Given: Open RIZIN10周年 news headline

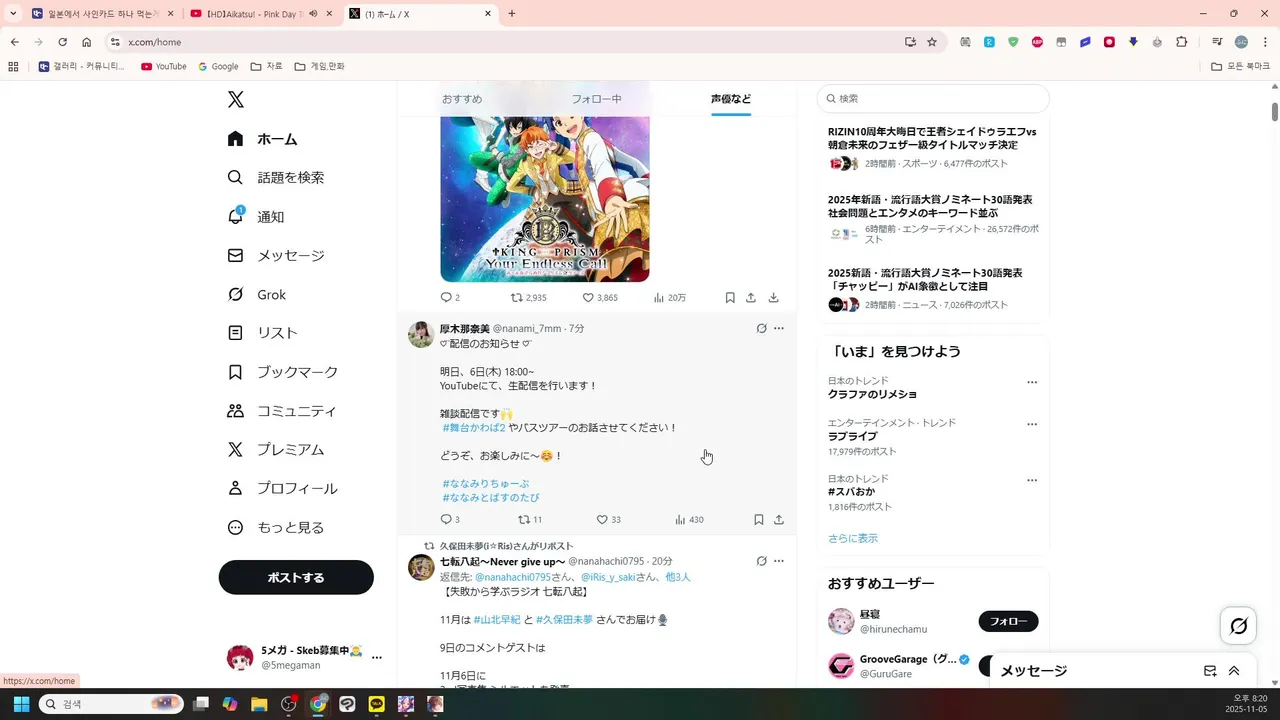Looking at the screenshot, I should (x=932, y=138).
